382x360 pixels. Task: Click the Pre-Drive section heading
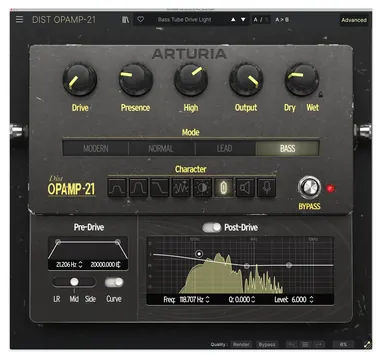[x=89, y=227]
